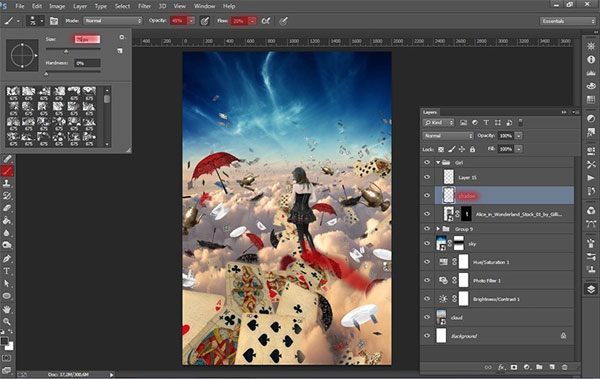Create a new group from Layers footer
The image size is (600, 379).
point(539,367)
